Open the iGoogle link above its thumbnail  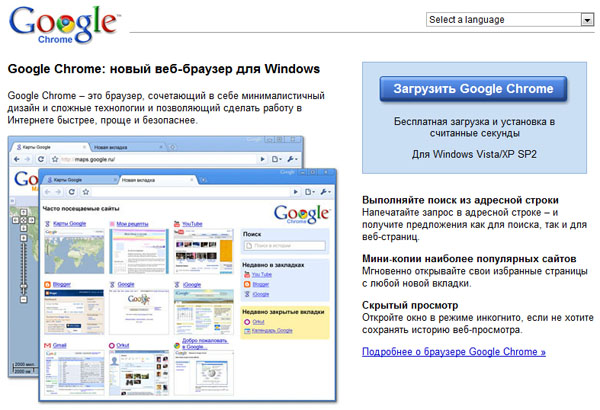click(x=192, y=284)
